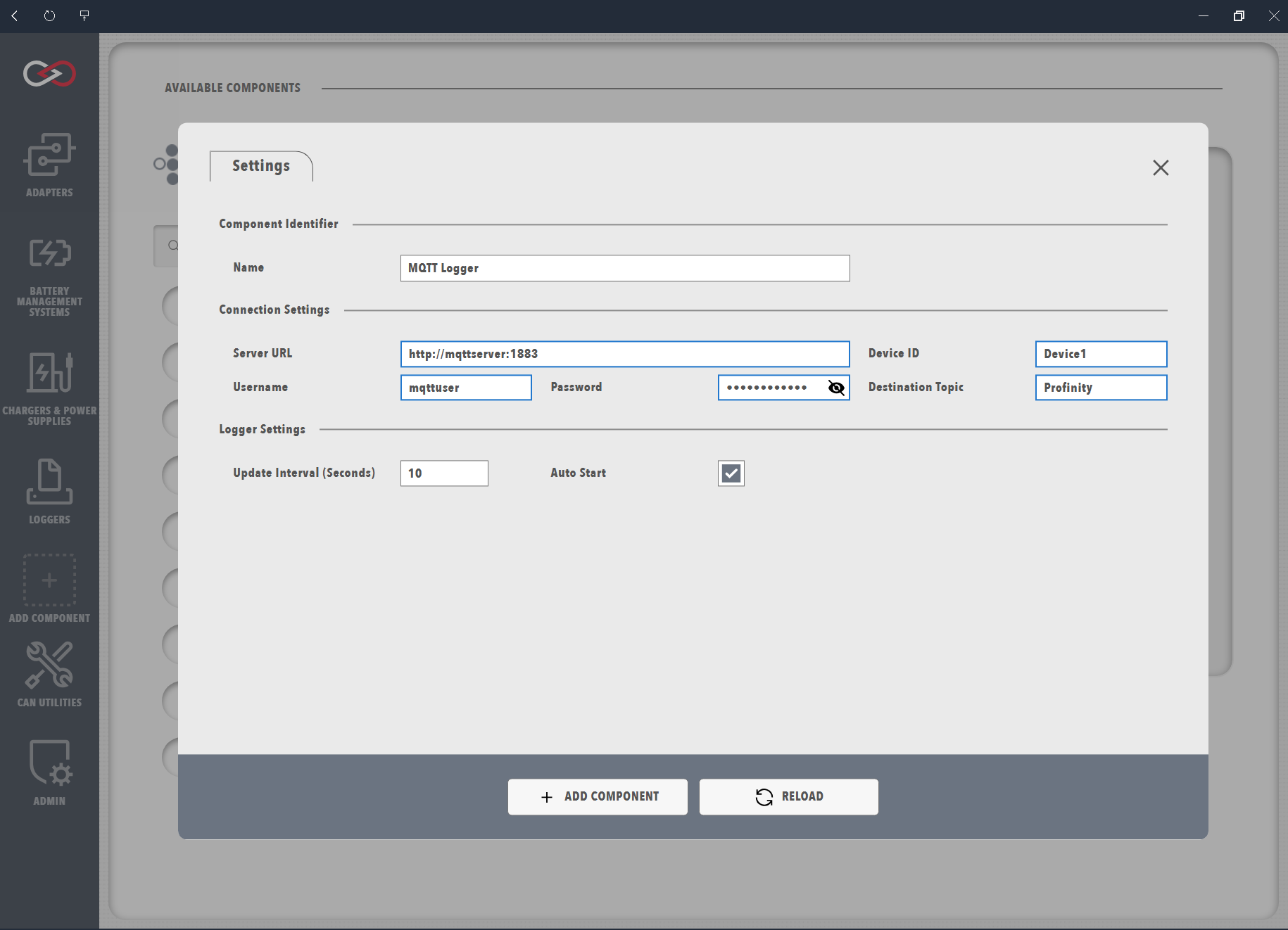Close the settings dialog with X
The image size is (1288, 930).
coord(1161,167)
